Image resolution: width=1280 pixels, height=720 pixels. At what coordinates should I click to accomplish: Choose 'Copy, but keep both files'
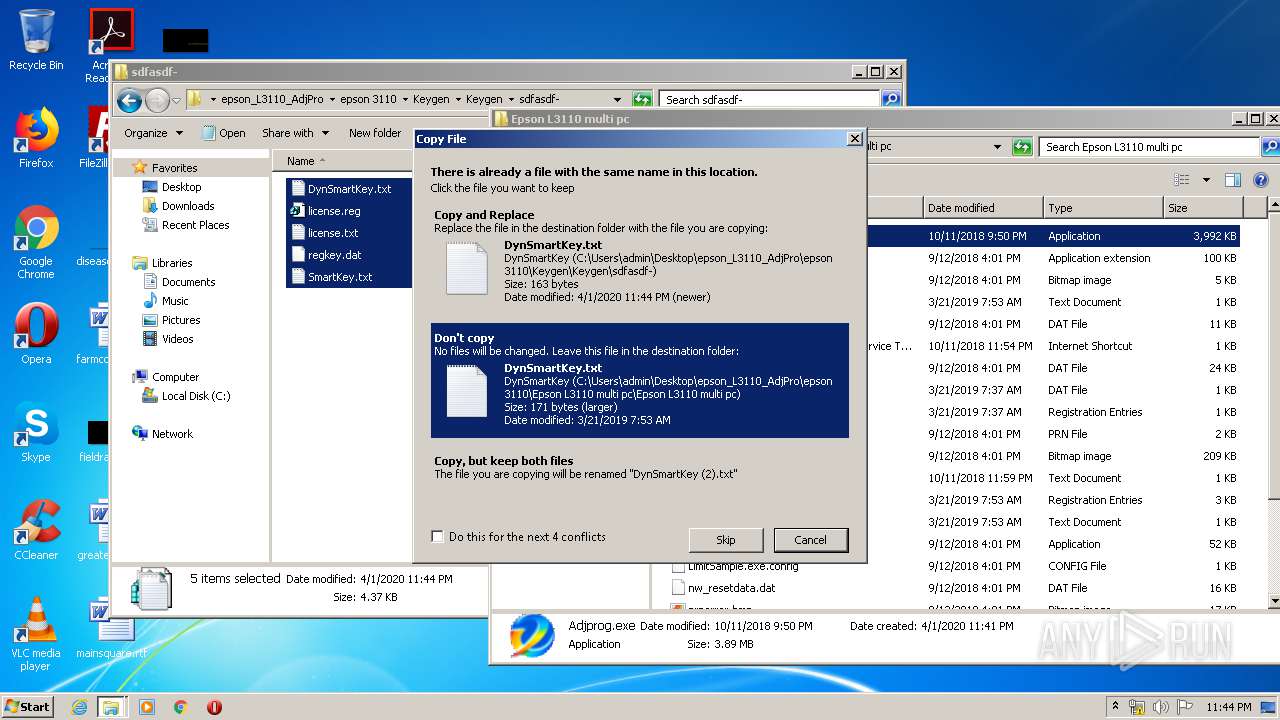click(x=640, y=467)
